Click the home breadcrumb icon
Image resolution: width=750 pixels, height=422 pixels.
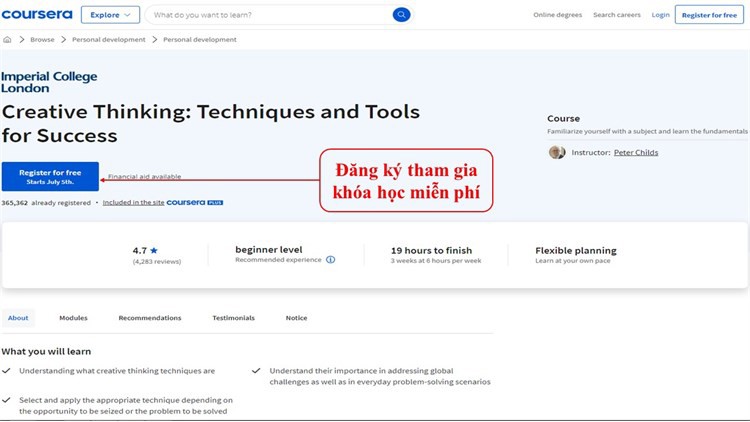click(x=7, y=40)
